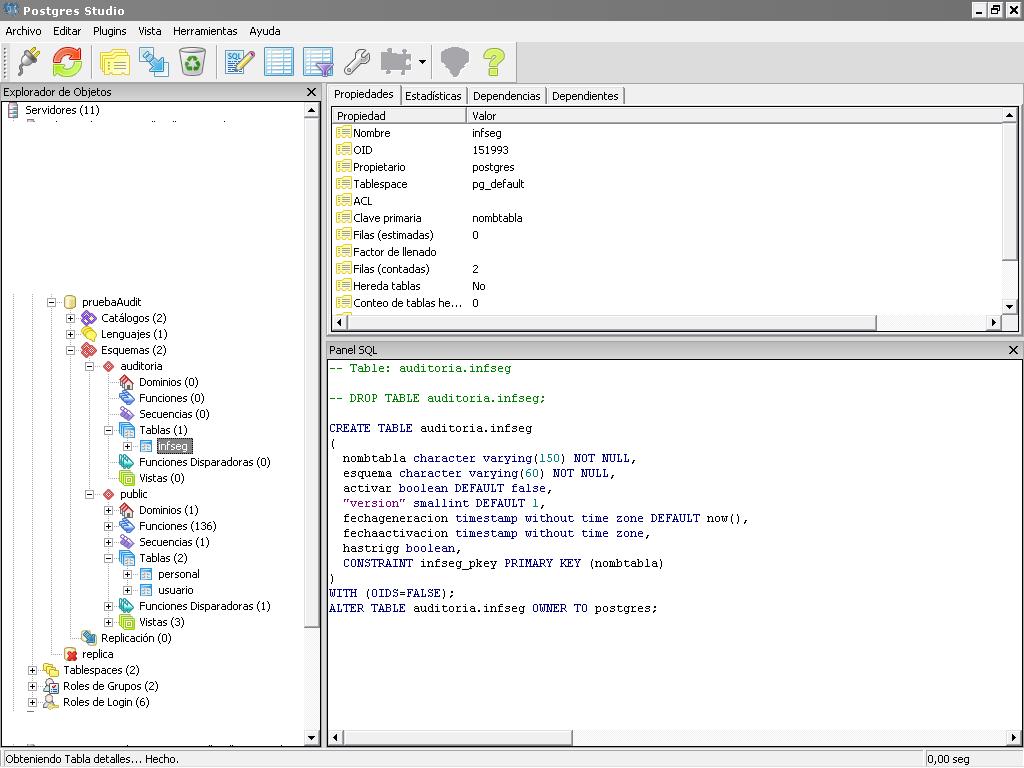Open the maintenance wrench tool
This screenshot has width=1024, height=768.
[x=357, y=62]
